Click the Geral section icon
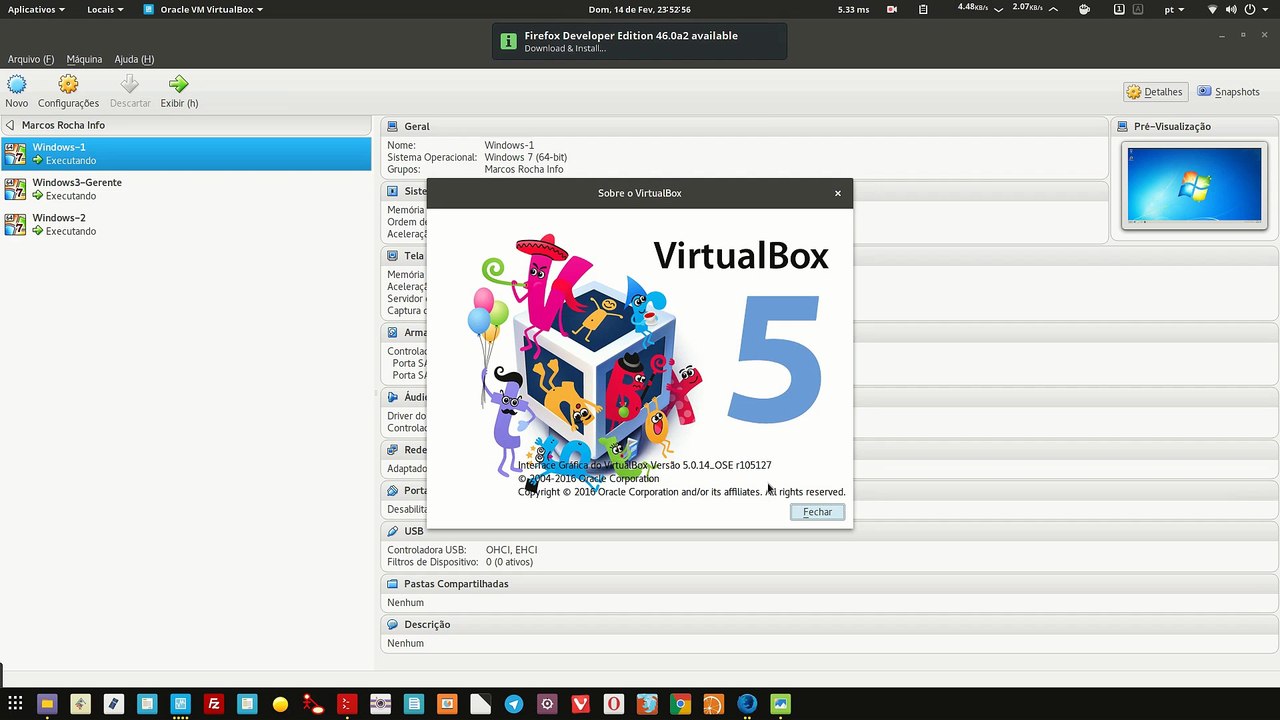Image resolution: width=1280 pixels, height=720 pixels. coord(393,126)
